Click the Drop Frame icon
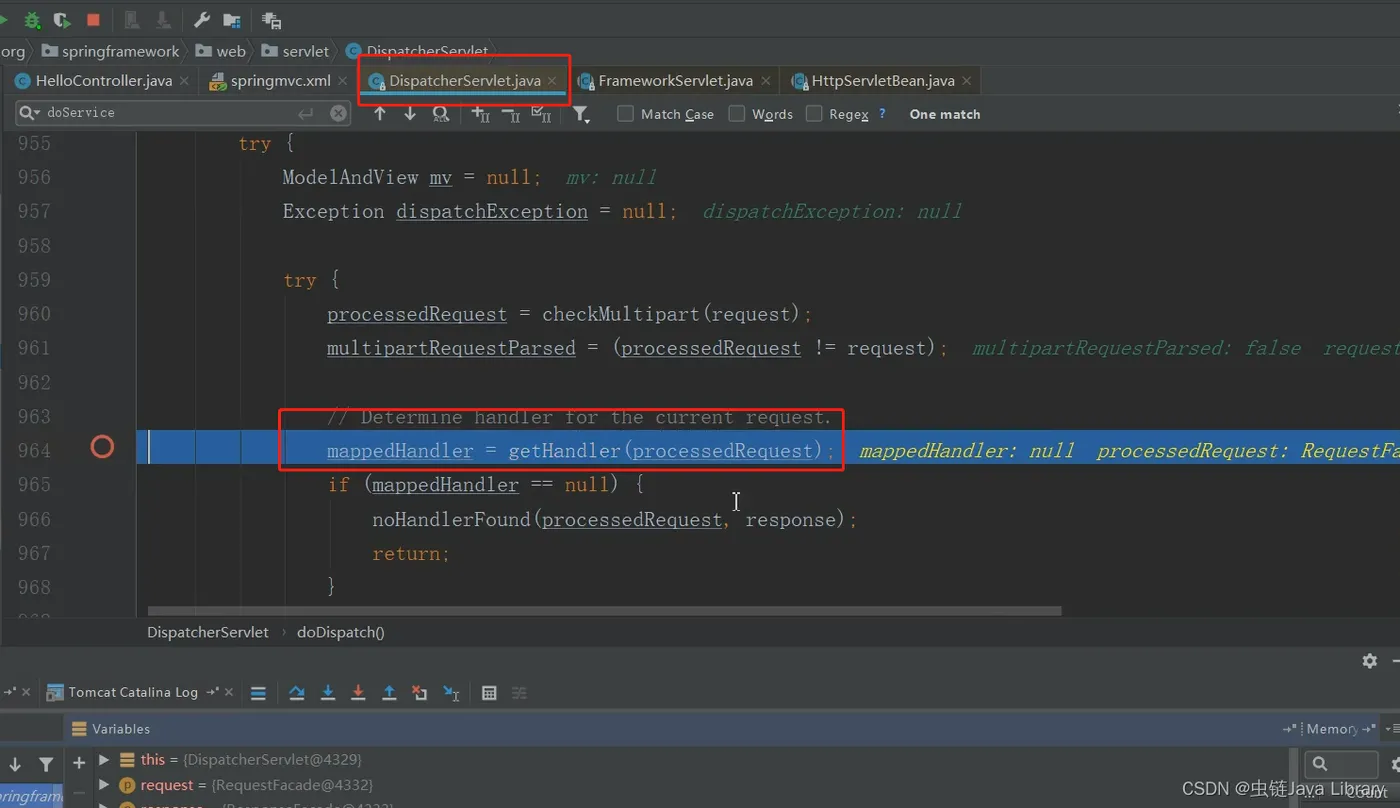The height and width of the screenshot is (808, 1400). (420, 693)
